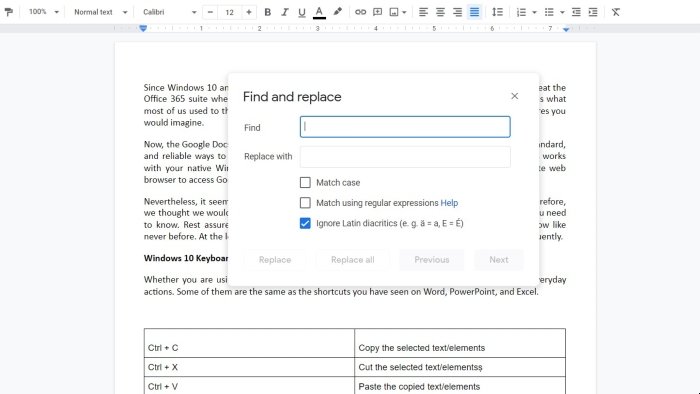The image size is (700, 394).
Task: Click the Find input field
Action: point(405,127)
